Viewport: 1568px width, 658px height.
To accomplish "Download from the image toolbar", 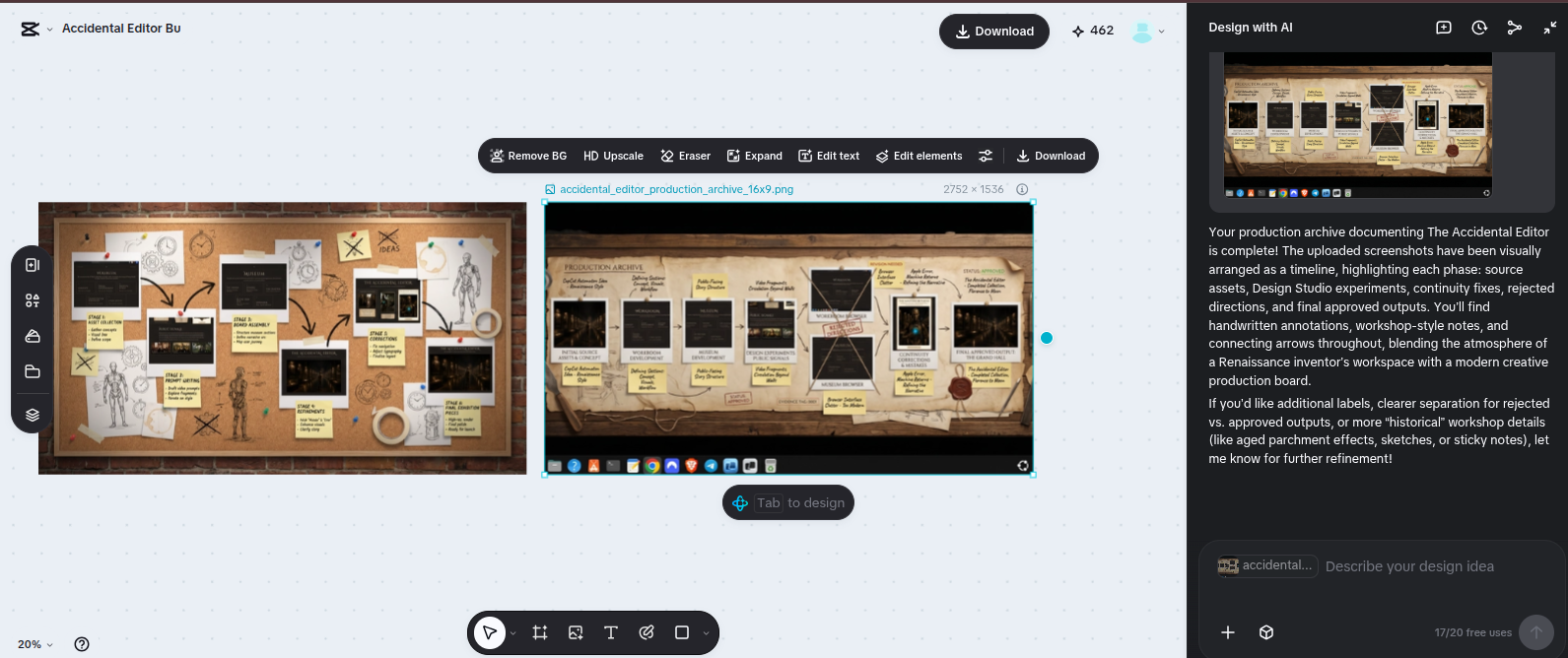I will click(x=1051, y=156).
